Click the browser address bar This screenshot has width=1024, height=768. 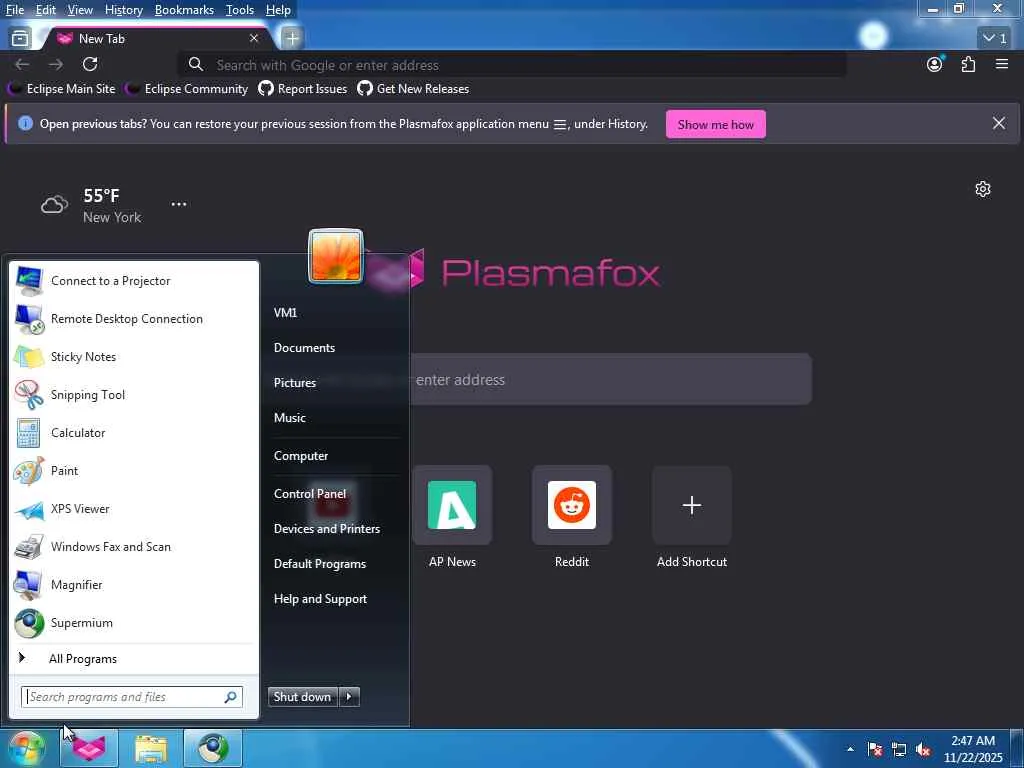point(512,65)
